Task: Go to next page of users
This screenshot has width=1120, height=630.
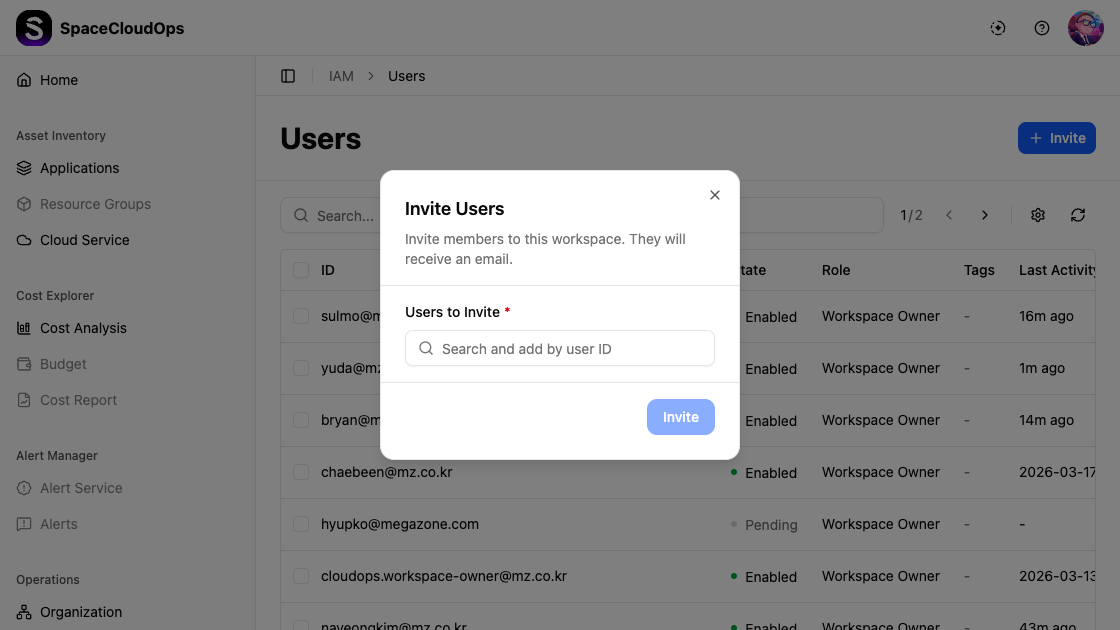Action: tap(985, 215)
